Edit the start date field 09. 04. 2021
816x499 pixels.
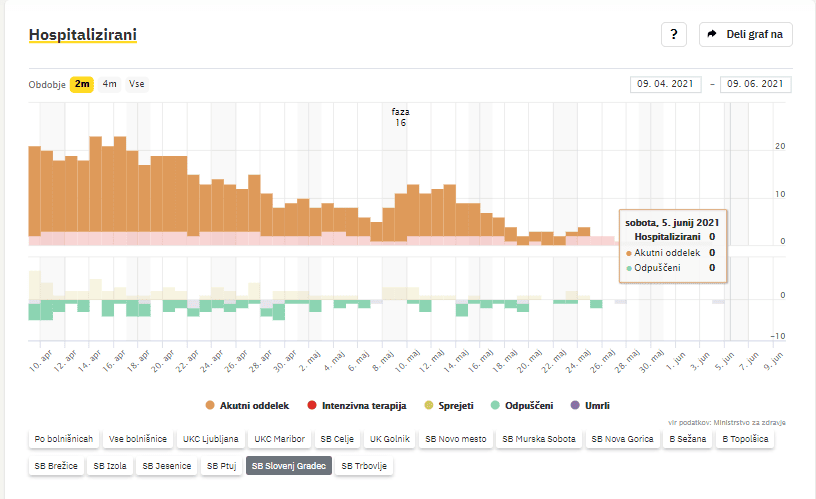[665, 84]
